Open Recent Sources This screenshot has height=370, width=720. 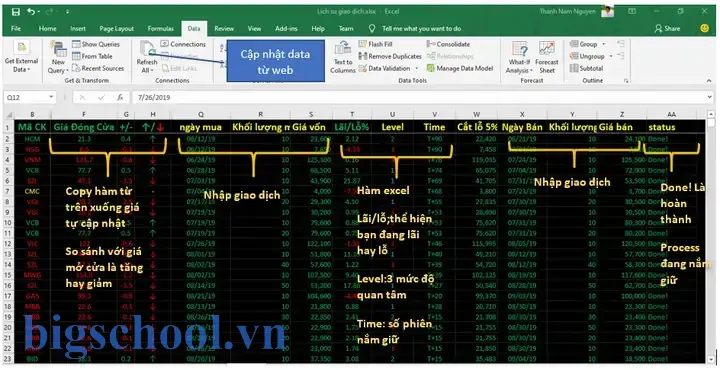point(98,68)
